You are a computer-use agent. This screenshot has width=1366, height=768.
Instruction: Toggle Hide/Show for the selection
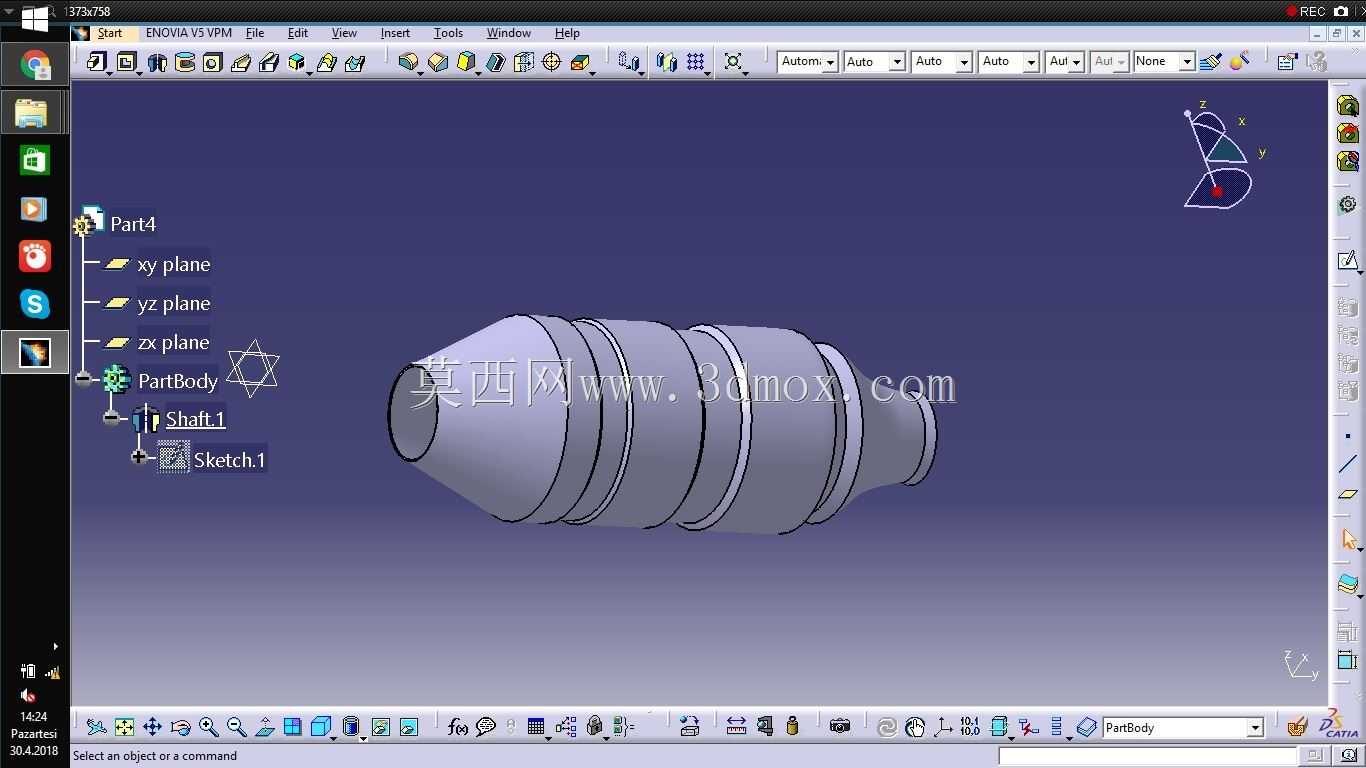(380, 727)
